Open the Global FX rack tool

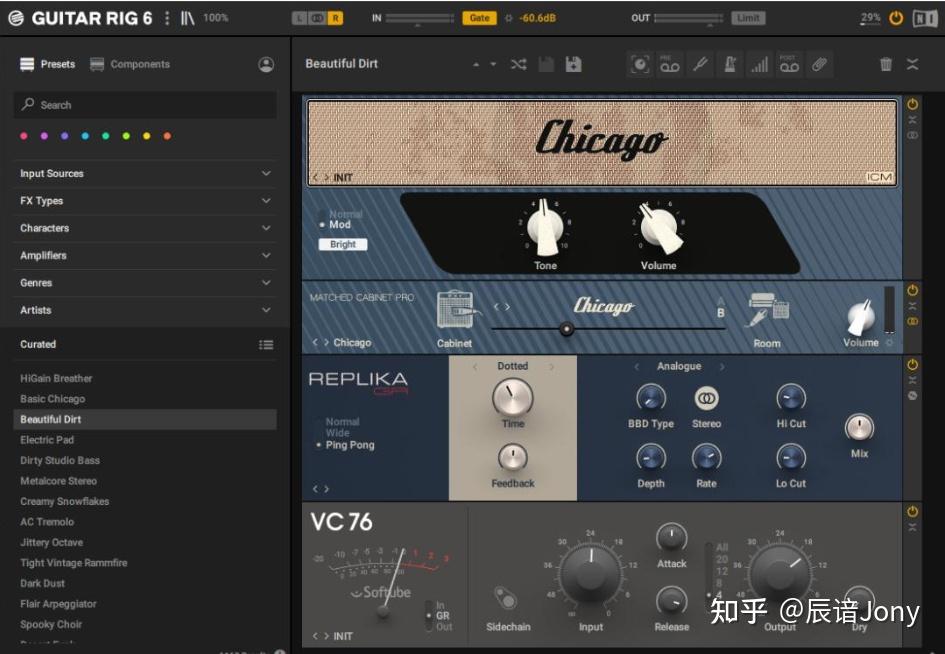(639, 64)
